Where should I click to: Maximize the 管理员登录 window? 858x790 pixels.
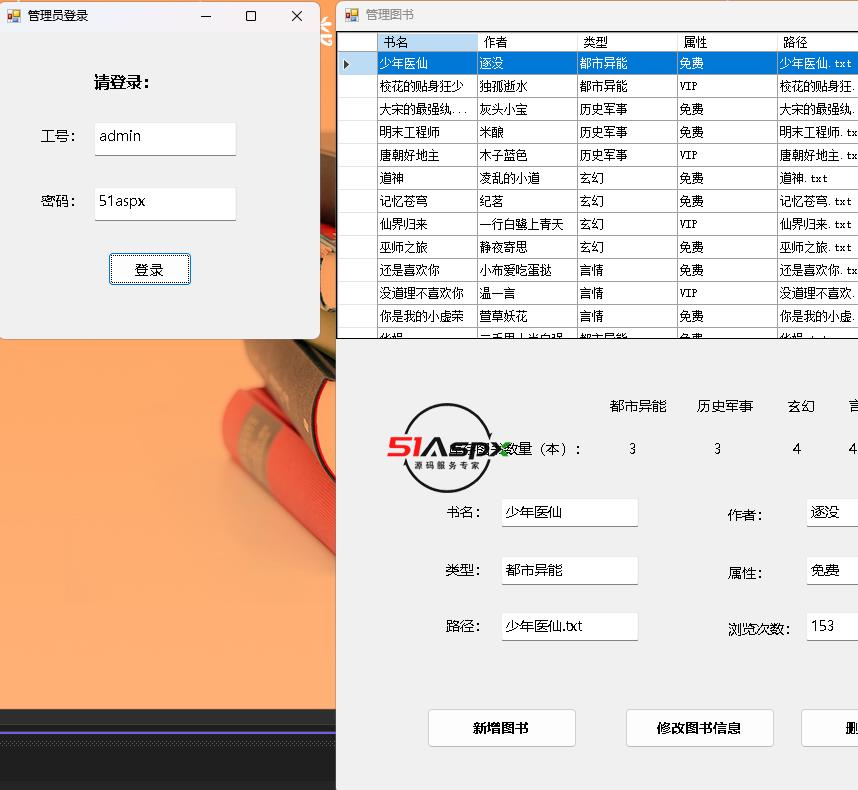click(x=251, y=16)
